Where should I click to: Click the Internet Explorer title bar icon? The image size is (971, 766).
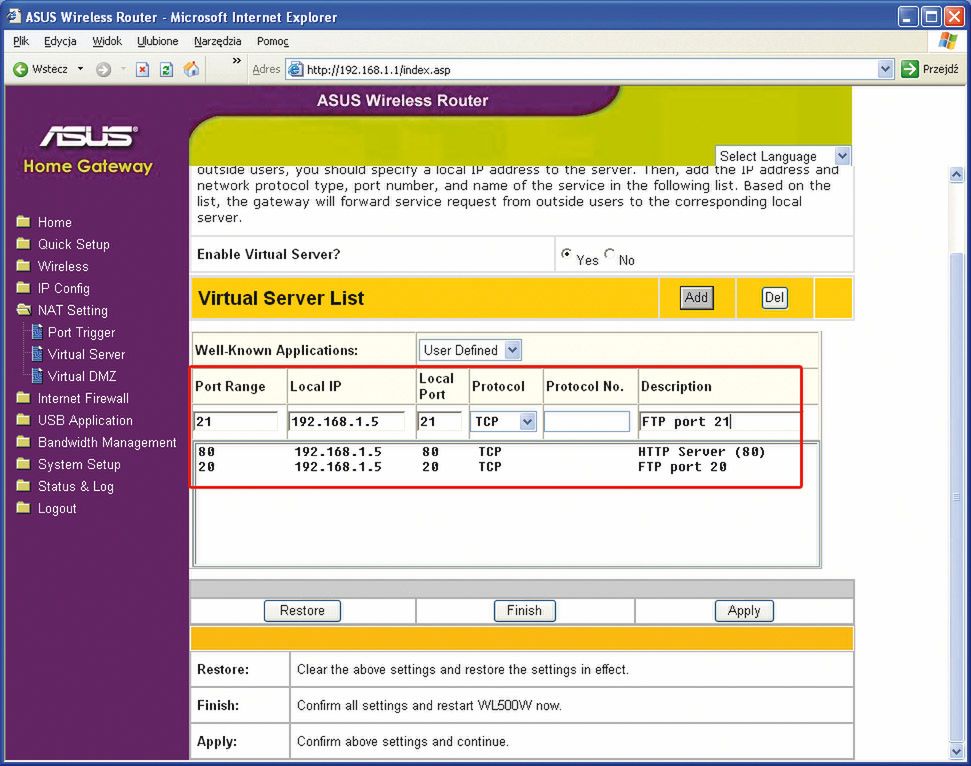click(14, 16)
